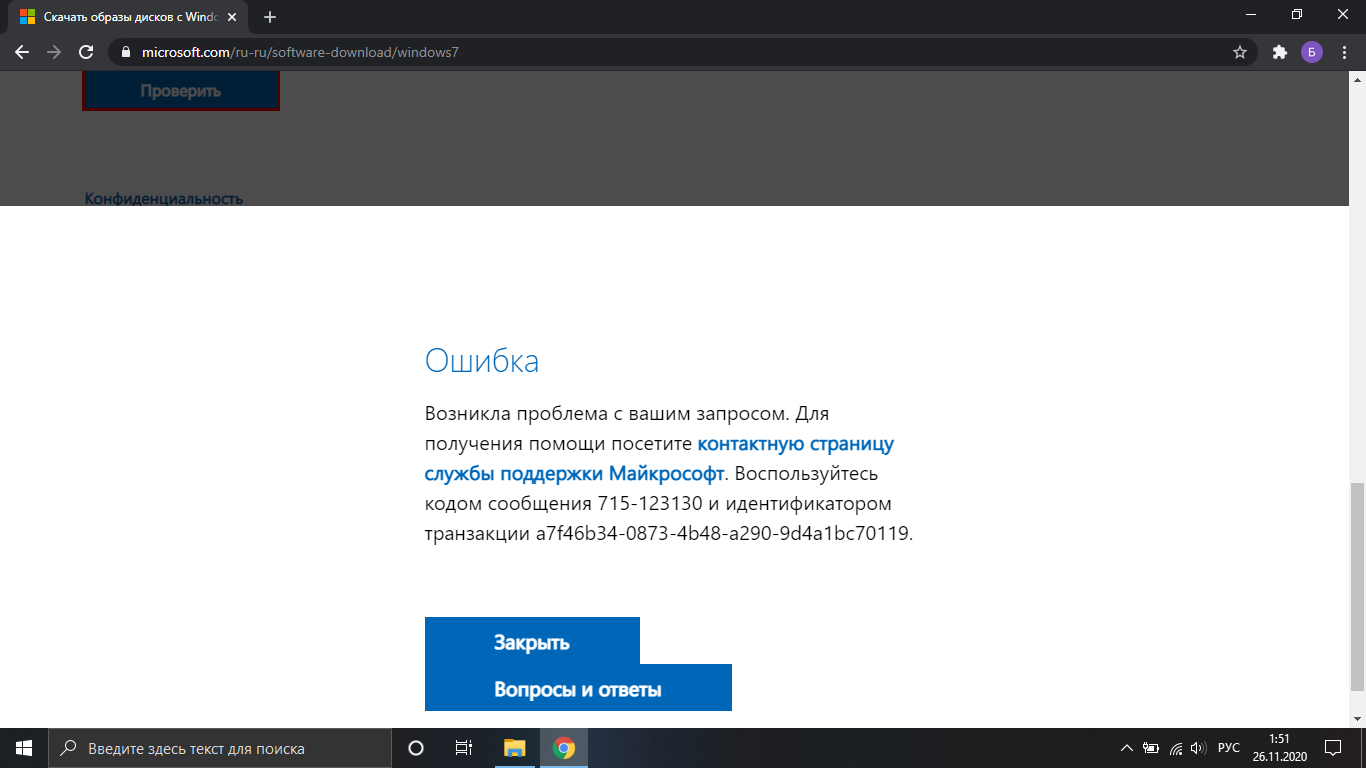Image resolution: width=1366 pixels, height=768 pixels.
Task: Close the Windows disk images tab
Action: pyautogui.click(x=232, y=17)
